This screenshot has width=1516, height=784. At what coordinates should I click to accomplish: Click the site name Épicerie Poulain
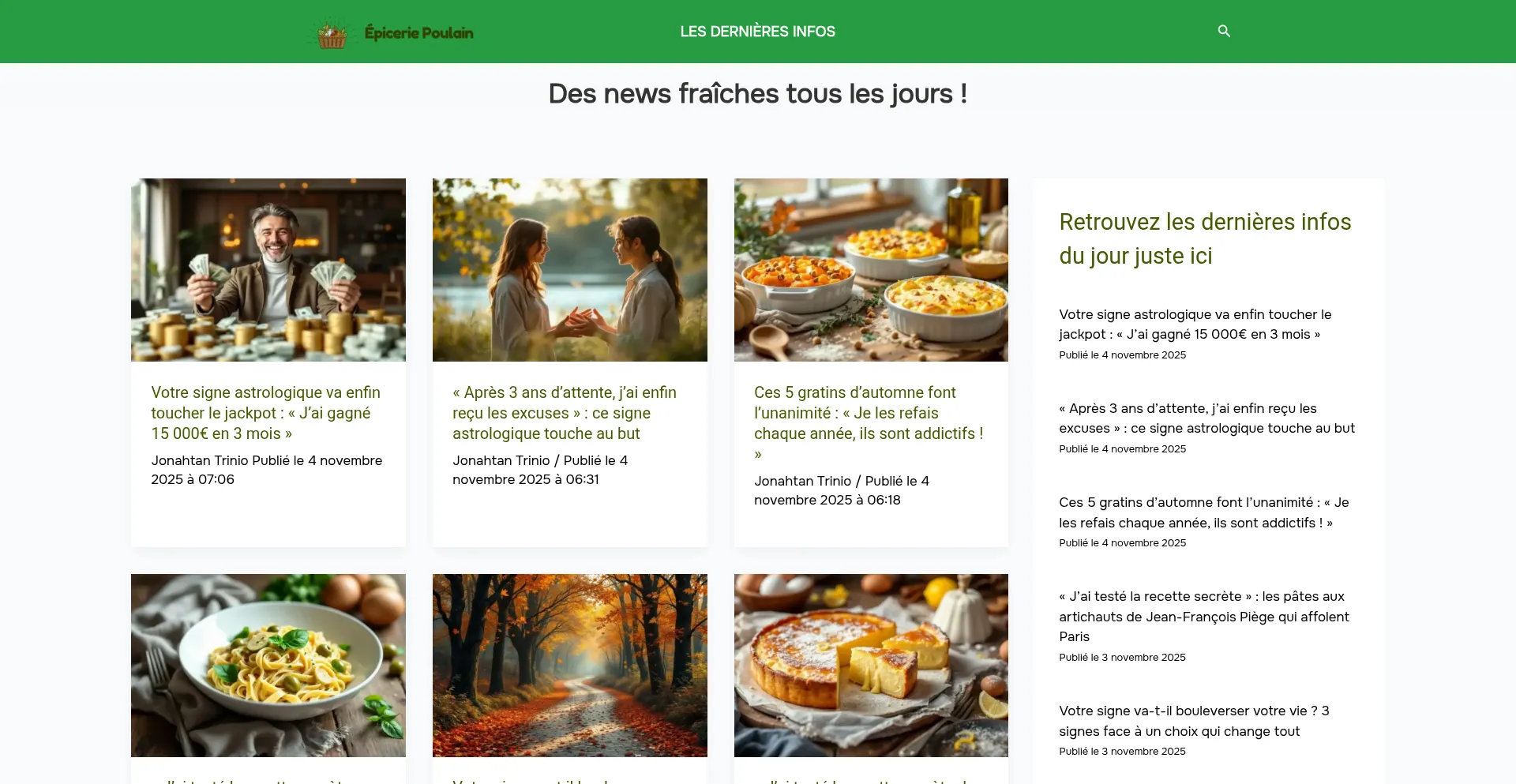[x=418, y=32]
